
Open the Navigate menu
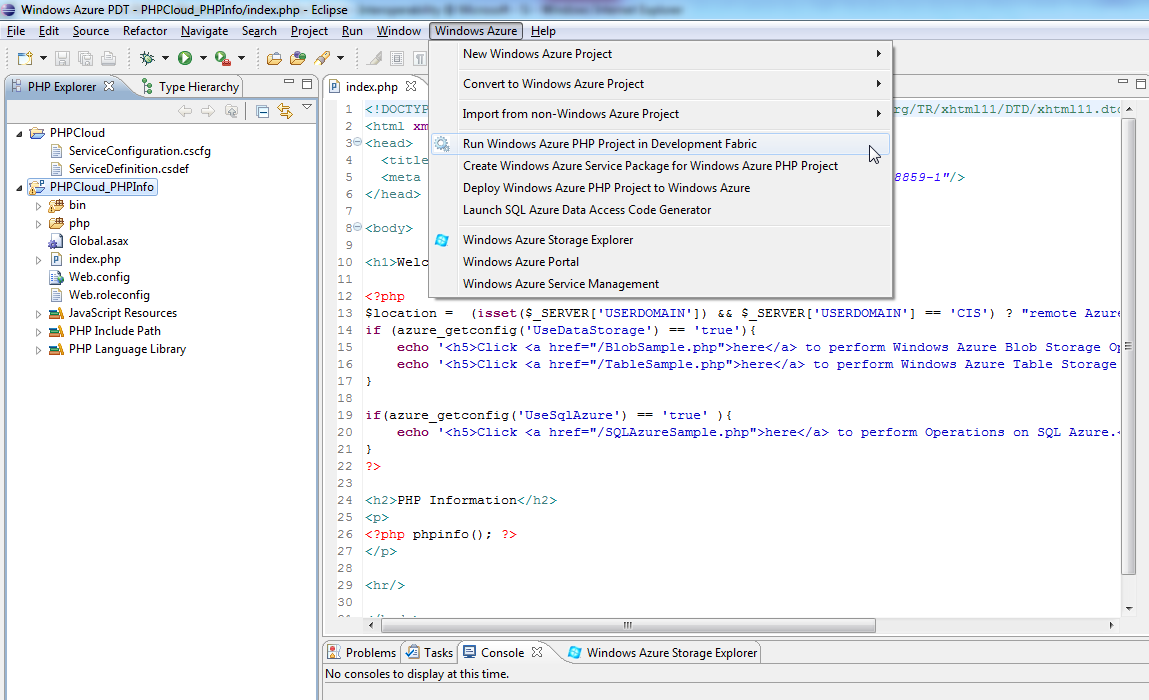pos(204,31)
